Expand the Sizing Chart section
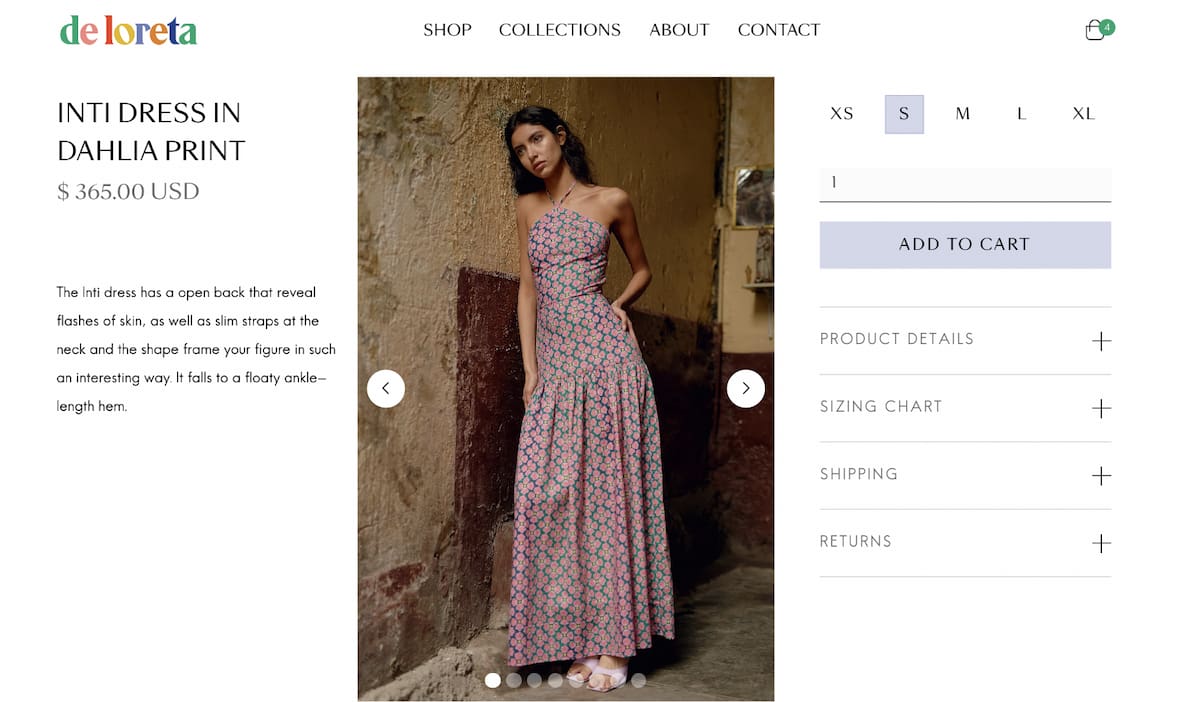 click(965, 408)
